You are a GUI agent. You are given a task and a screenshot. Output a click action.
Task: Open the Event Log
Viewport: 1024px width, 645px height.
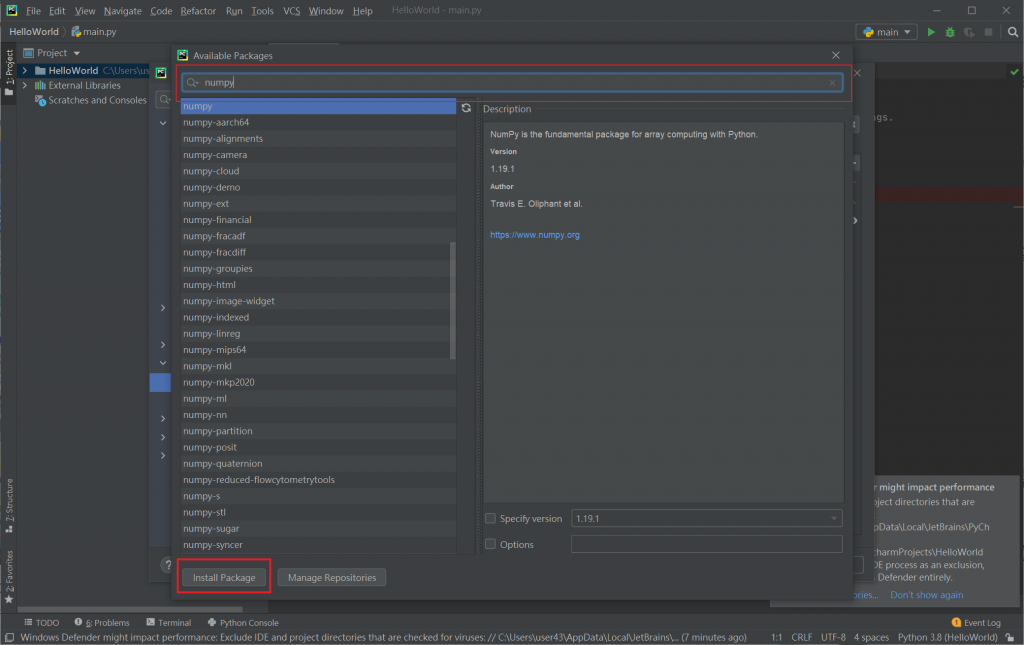[x=976, y=622]
